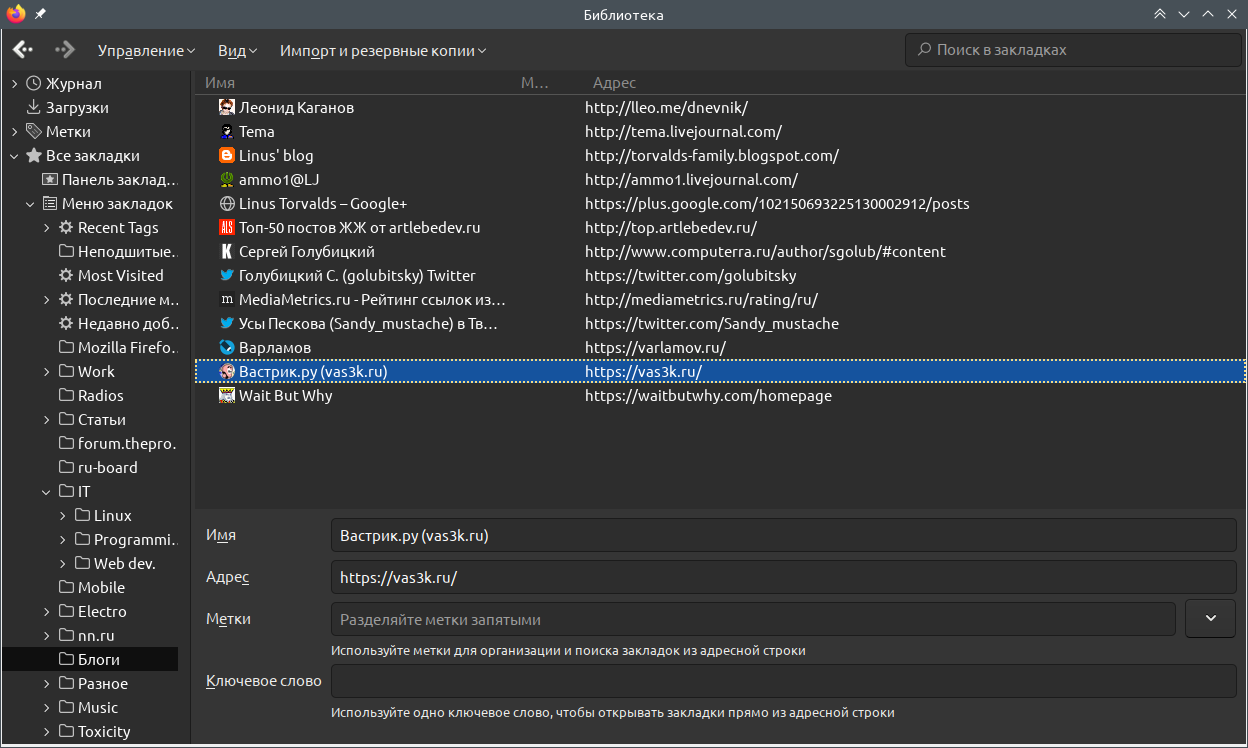Expand the Work folder in the sidebar
The width and height of the screenshot is (1248, 748).
click(47, 371)
